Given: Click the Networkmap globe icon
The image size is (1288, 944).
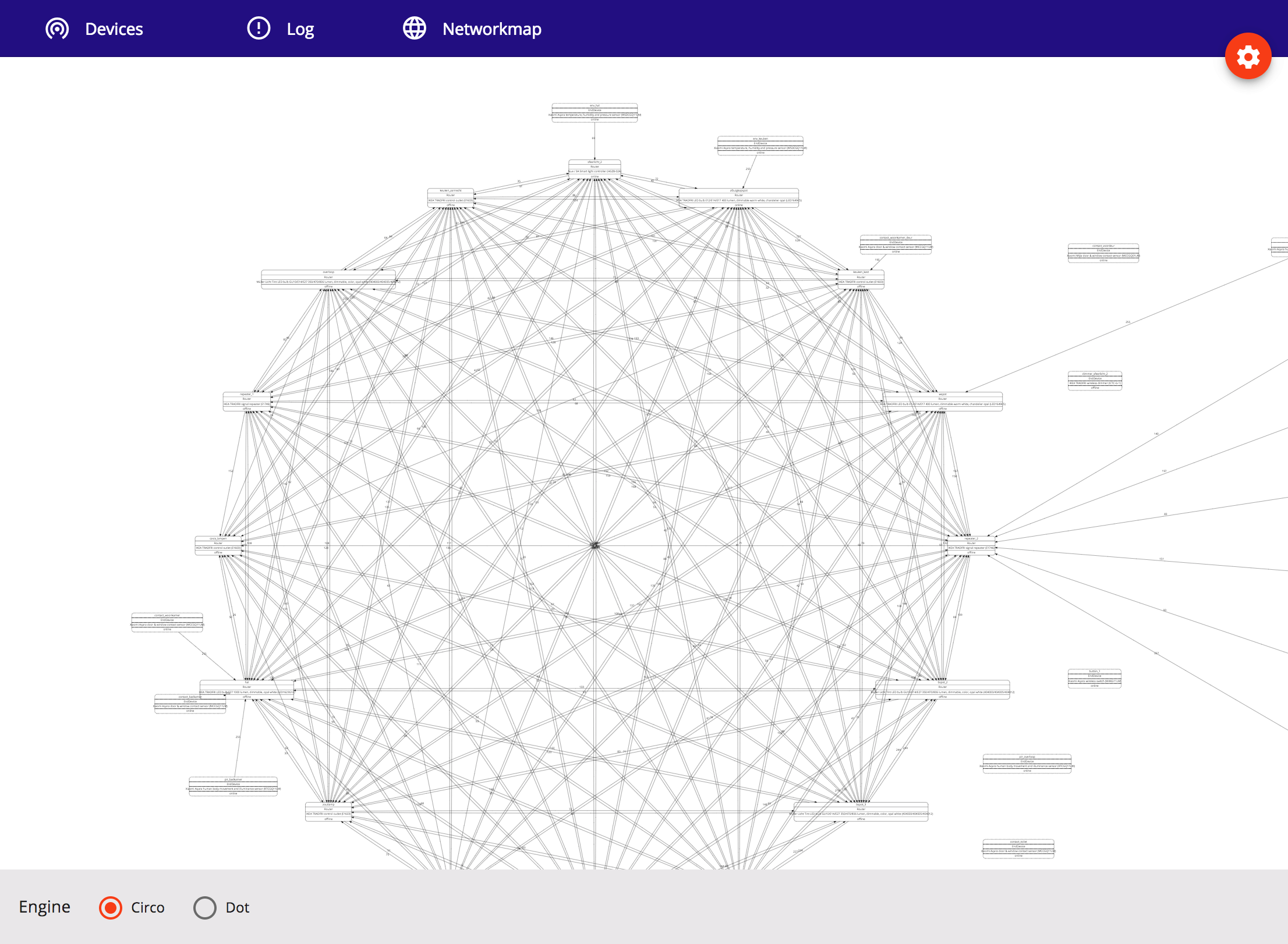Looking at the screenshot, I should tap(415, 28).
